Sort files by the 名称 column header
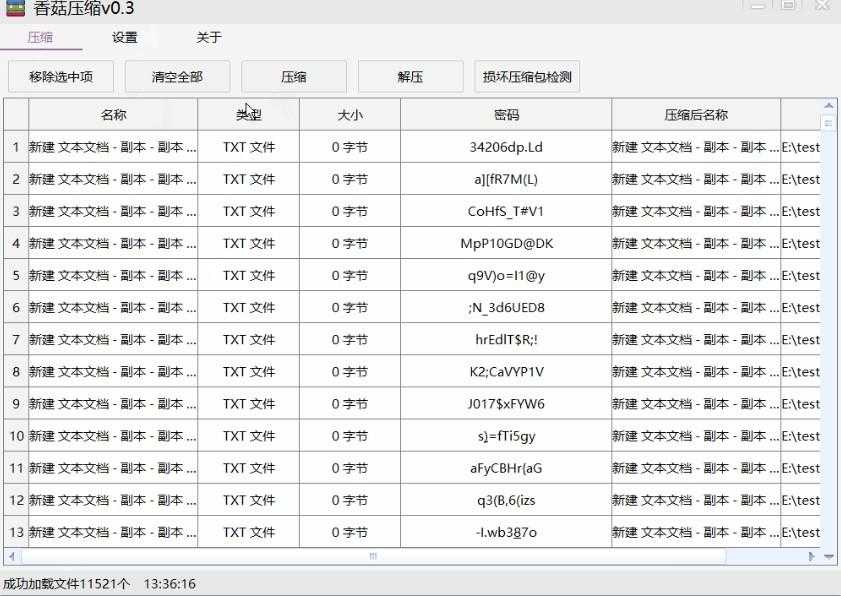Screen dimensions: 841x596 (x=113, y=113)
